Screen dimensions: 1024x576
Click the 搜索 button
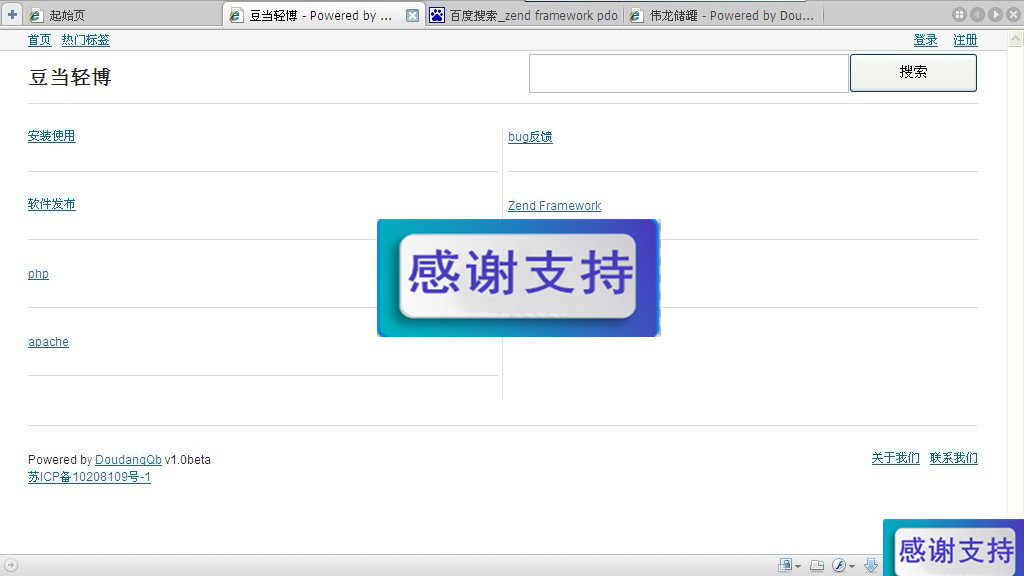(x=913, y=72)
